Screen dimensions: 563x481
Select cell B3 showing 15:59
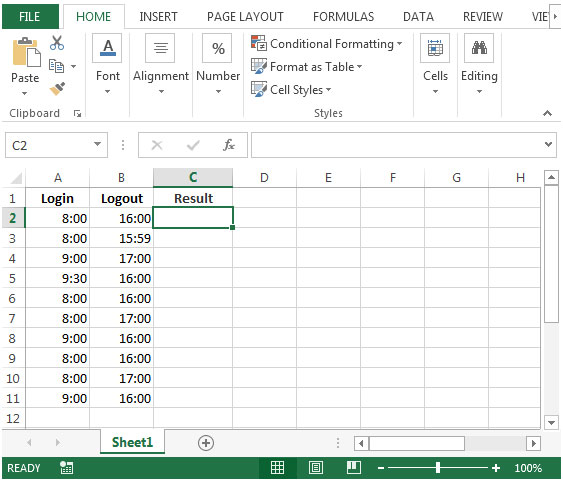(x=121, y=238)
